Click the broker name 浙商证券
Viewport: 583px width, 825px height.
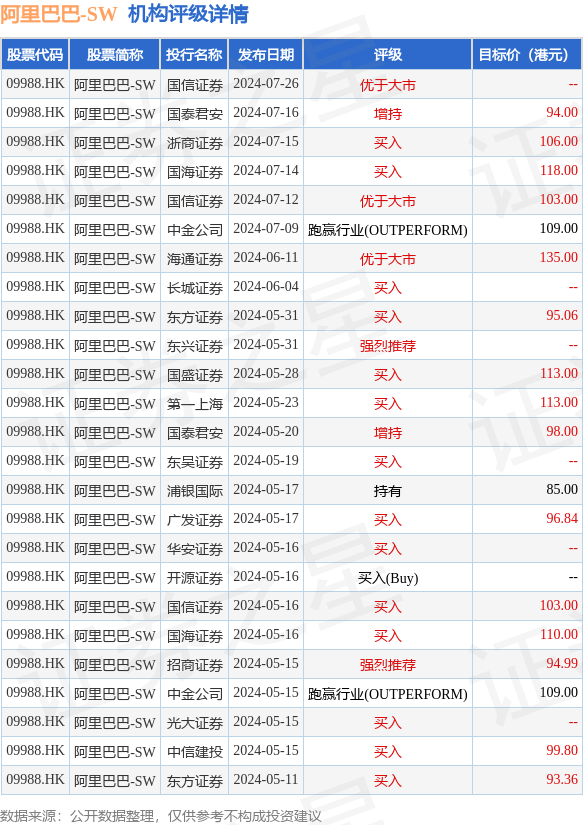point(195,143)
